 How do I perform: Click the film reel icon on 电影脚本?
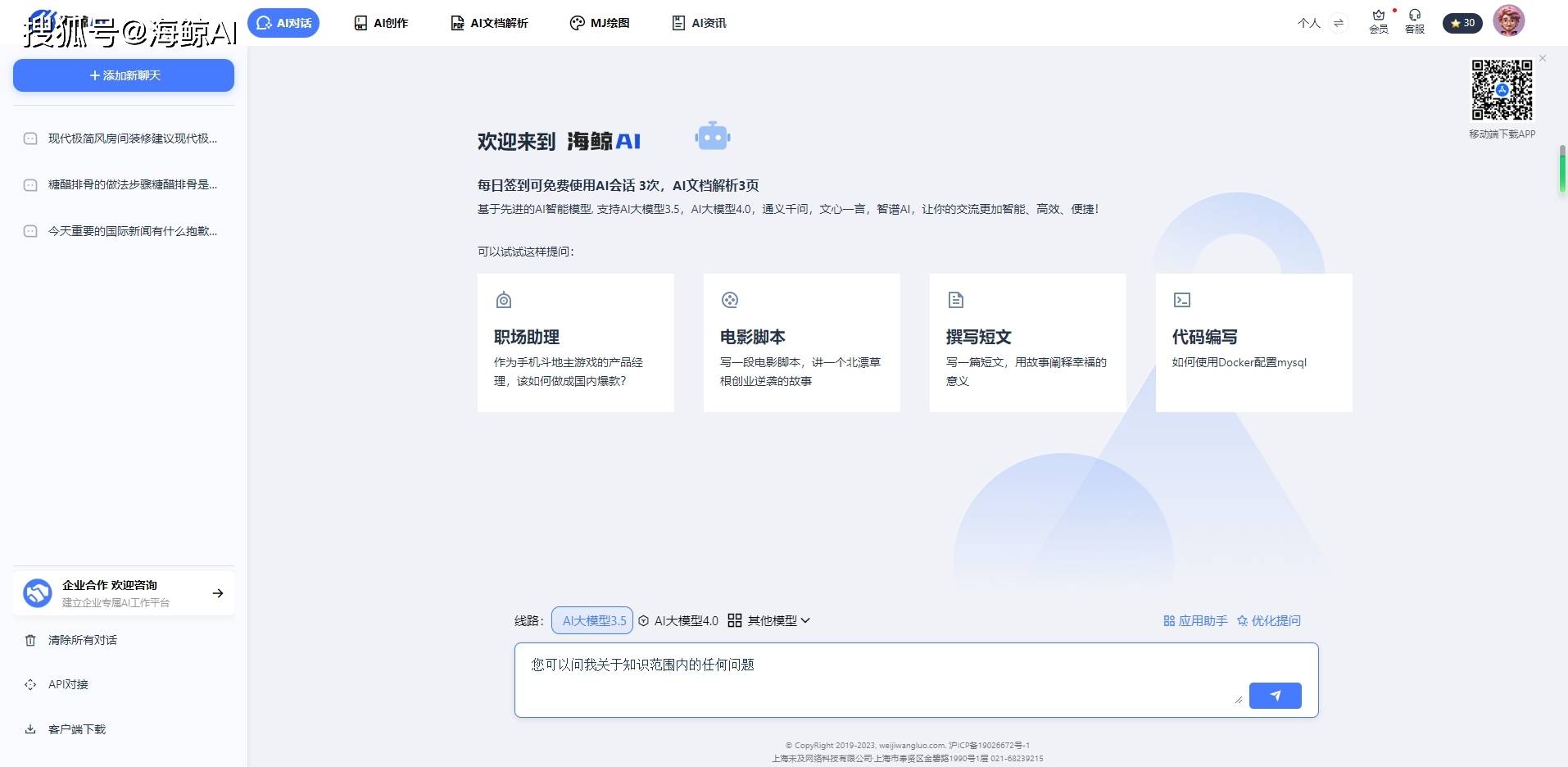pos(730,300)
